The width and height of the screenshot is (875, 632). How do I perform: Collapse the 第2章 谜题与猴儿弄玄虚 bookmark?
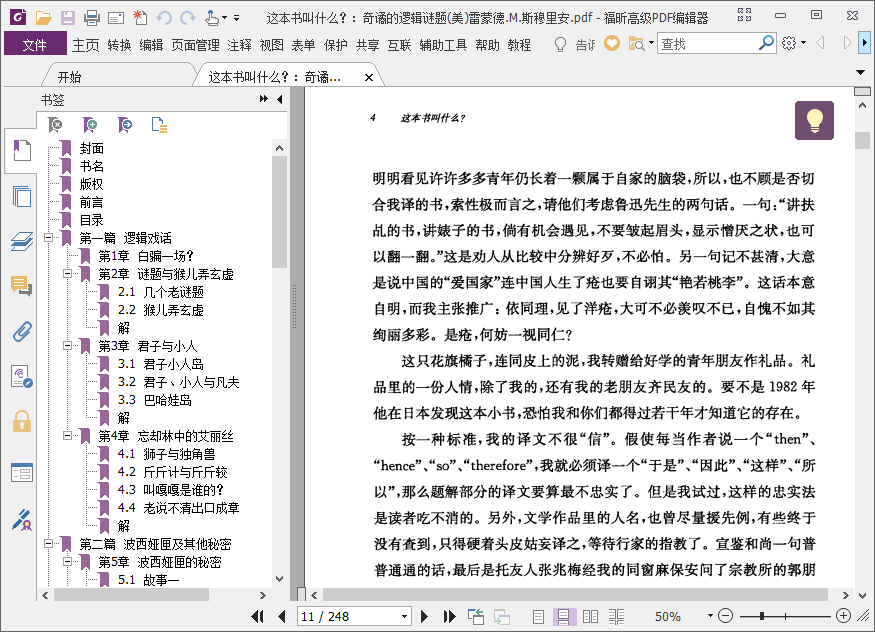coord(67,274)
